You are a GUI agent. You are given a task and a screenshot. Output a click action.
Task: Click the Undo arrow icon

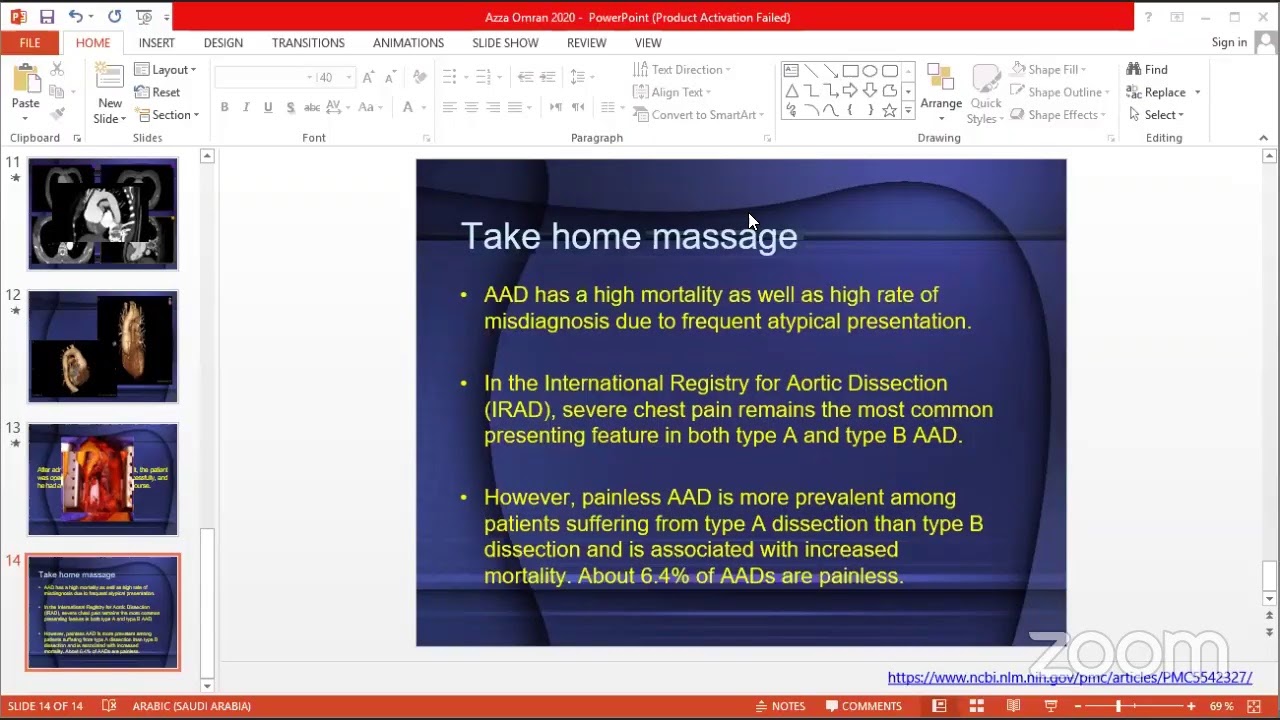[x=76, y=17]
